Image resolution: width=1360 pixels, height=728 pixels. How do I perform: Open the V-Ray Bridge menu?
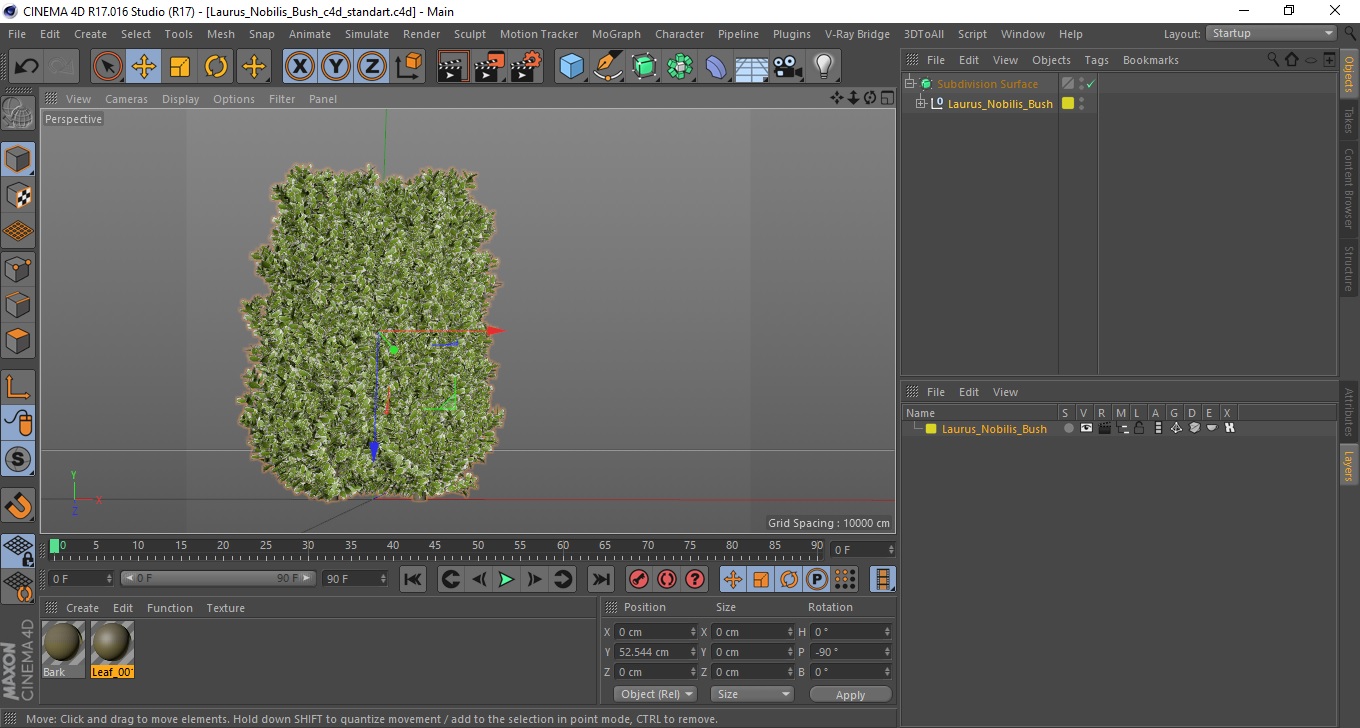click(x=857, y=34)
